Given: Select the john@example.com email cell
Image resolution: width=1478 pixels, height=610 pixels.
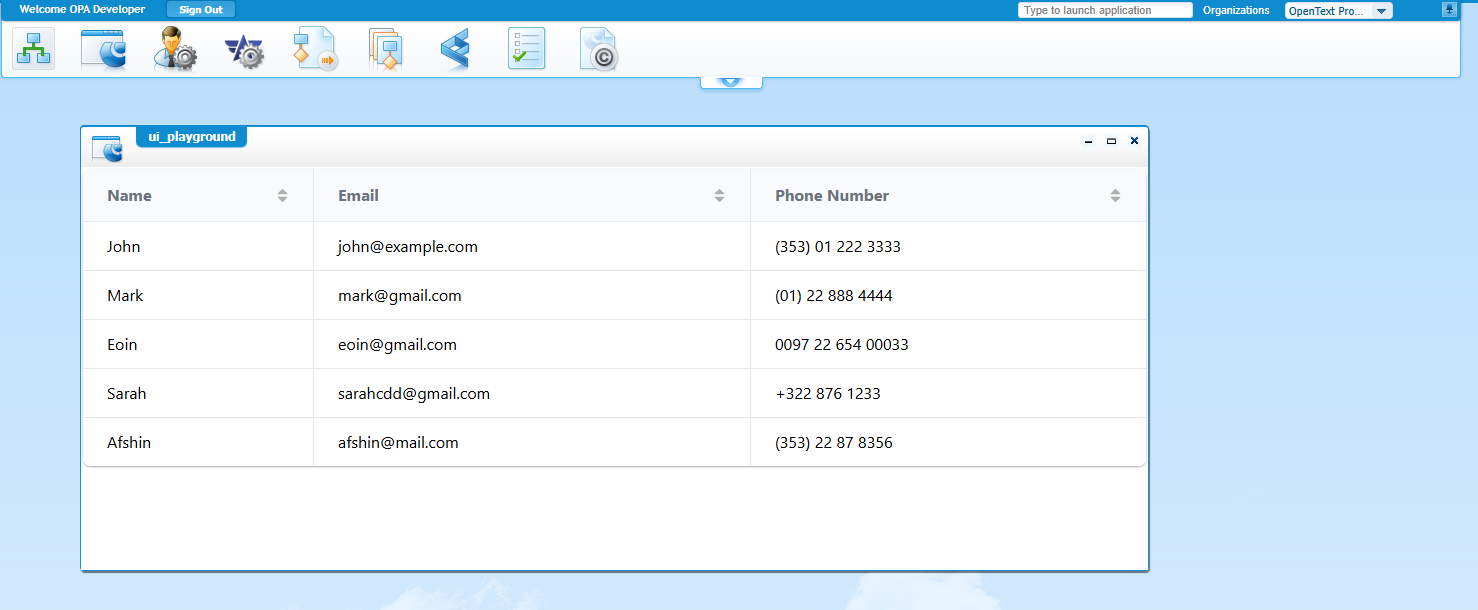Looking at the screenshot, I should click(x=408, y=247).
